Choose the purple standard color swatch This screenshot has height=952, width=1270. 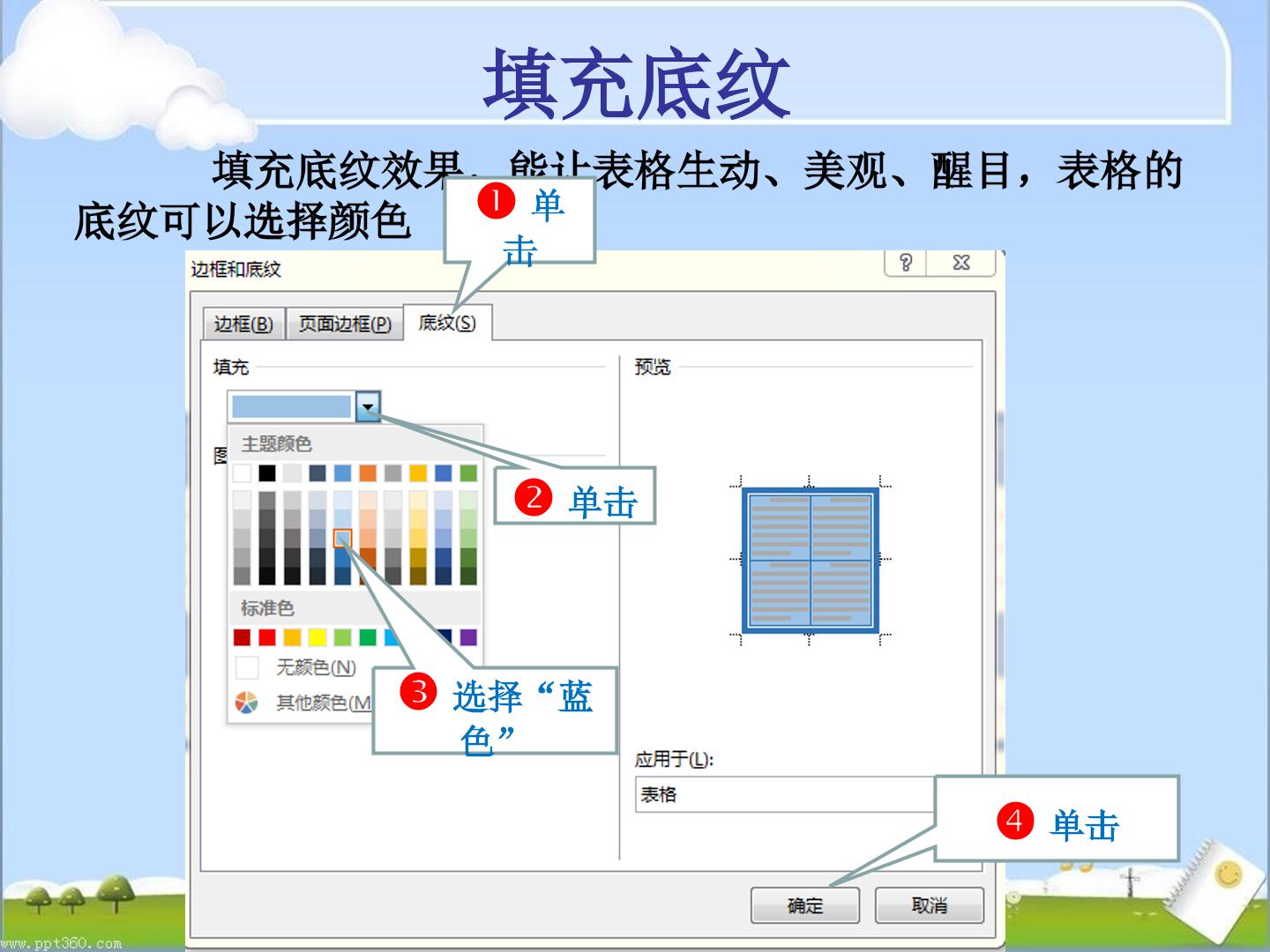(x=468, y=637)
